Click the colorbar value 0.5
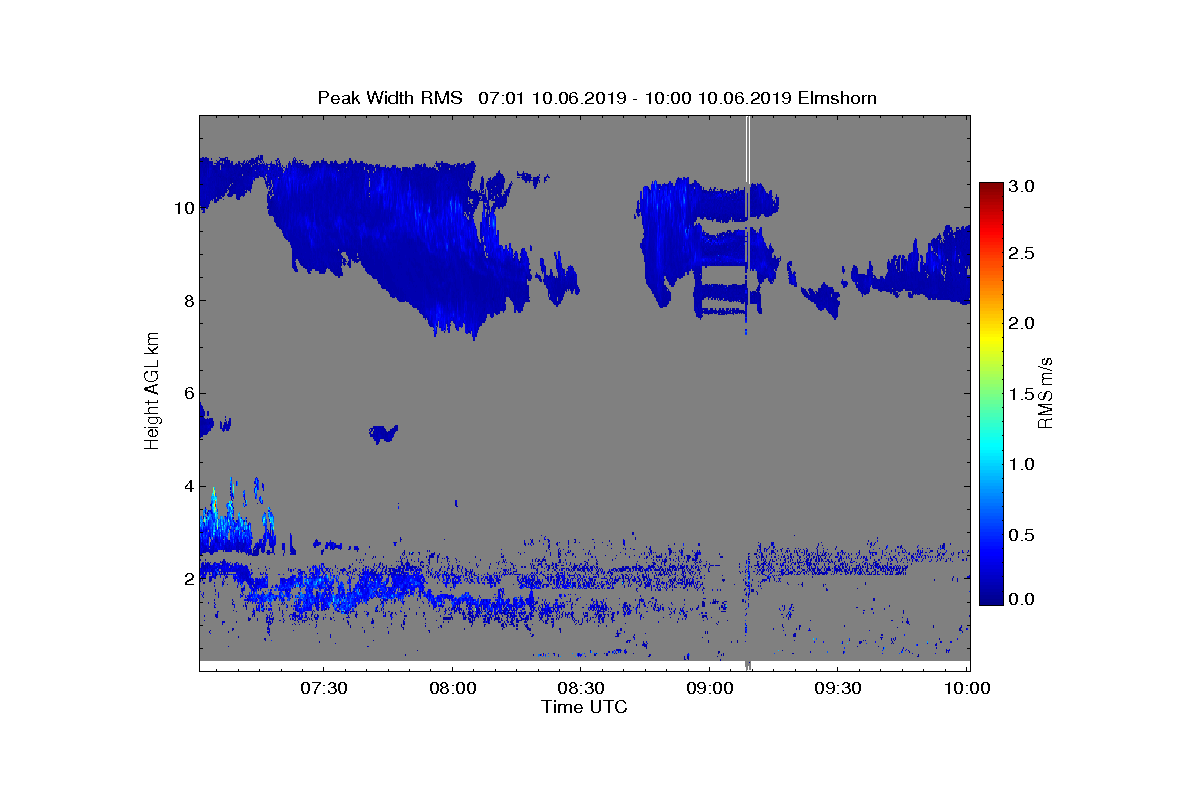This screenshot has width=1200, height=800. tap(1020, 535)
